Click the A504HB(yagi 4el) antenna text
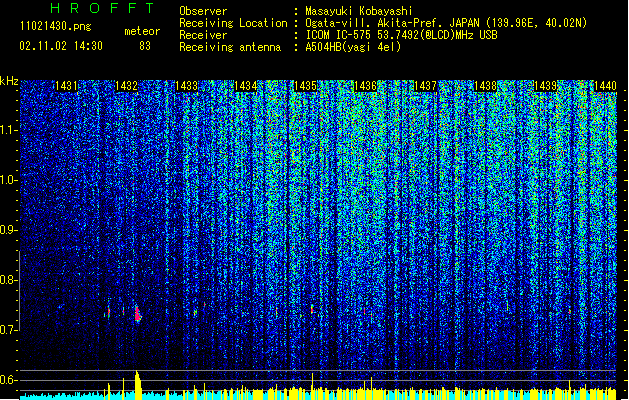629x400 pixels. [x=353, y=47]
